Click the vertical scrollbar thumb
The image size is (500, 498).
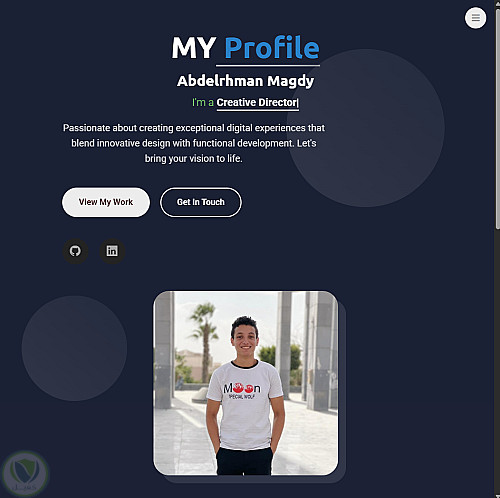tap(497, 118)
